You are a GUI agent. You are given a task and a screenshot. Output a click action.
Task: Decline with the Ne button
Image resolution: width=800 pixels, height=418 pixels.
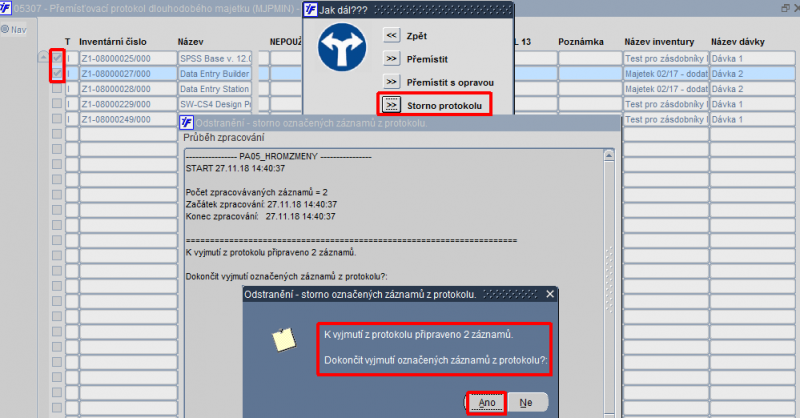(527, 403)
